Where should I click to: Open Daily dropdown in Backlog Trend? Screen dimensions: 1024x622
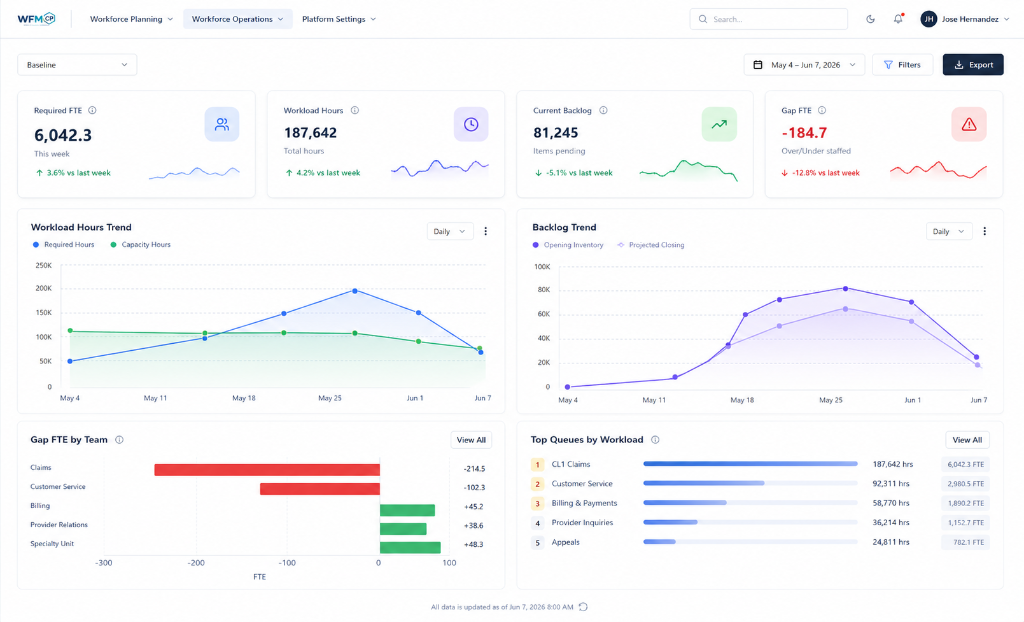tap(949, 231)
